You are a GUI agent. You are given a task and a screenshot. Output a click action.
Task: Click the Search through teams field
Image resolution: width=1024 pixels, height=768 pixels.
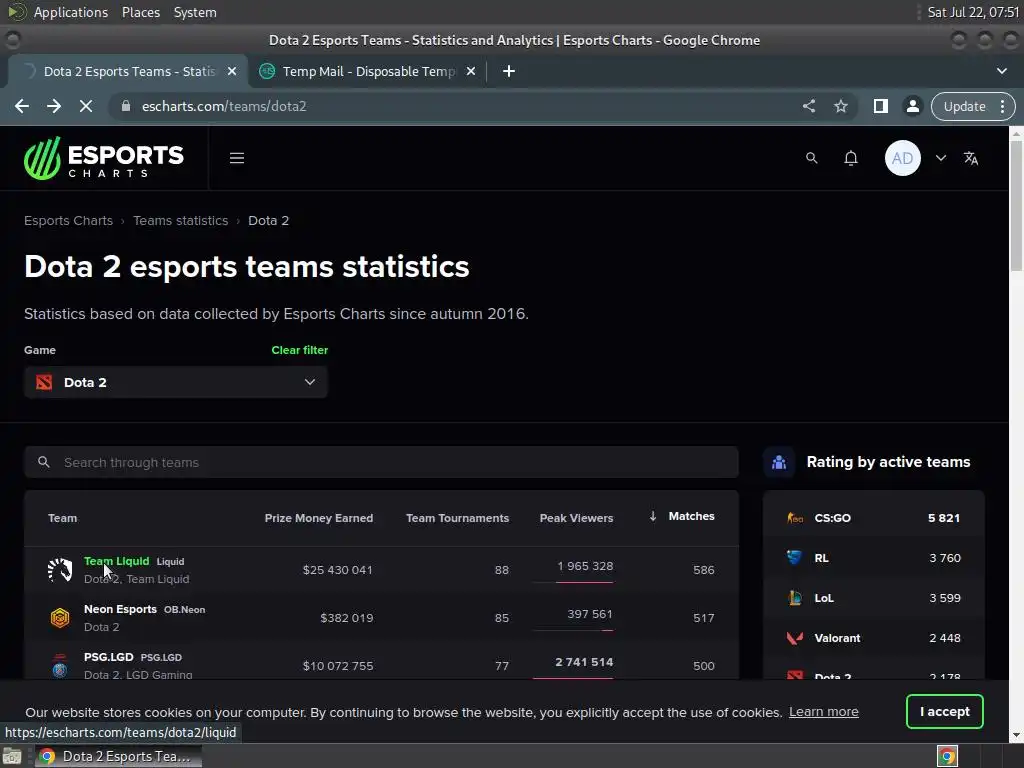(x=381, y=462)
